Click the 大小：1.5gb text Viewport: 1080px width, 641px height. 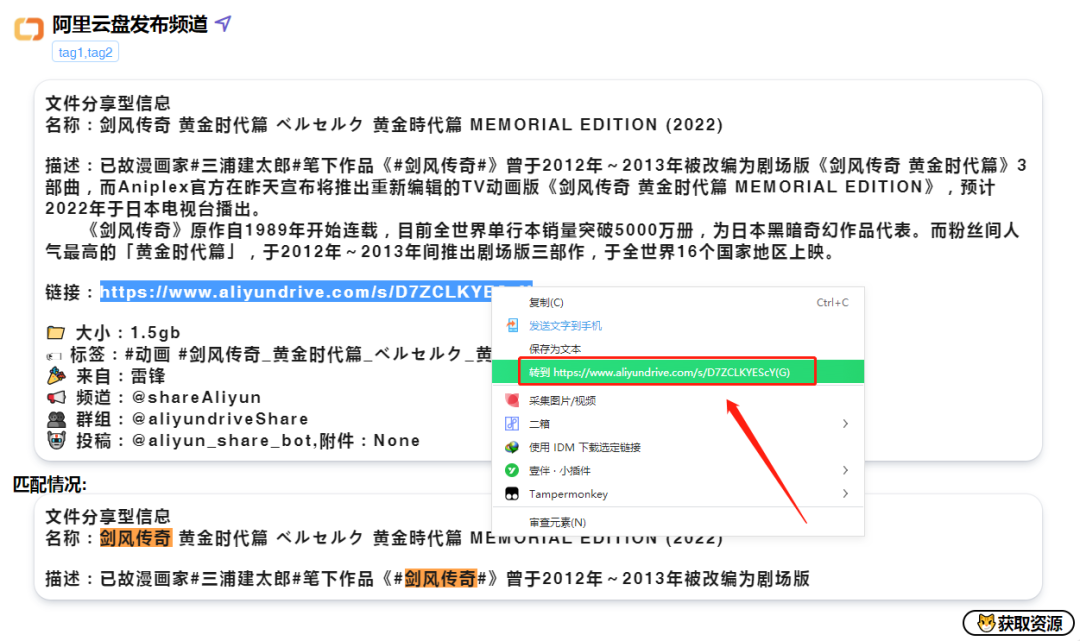tap(127, 333)
